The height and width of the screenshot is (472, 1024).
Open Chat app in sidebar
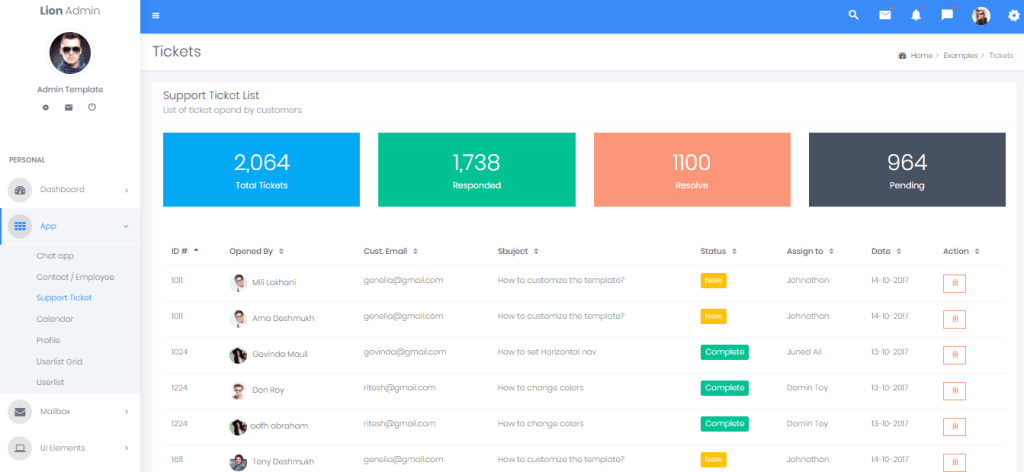click(x=55, y=256)
